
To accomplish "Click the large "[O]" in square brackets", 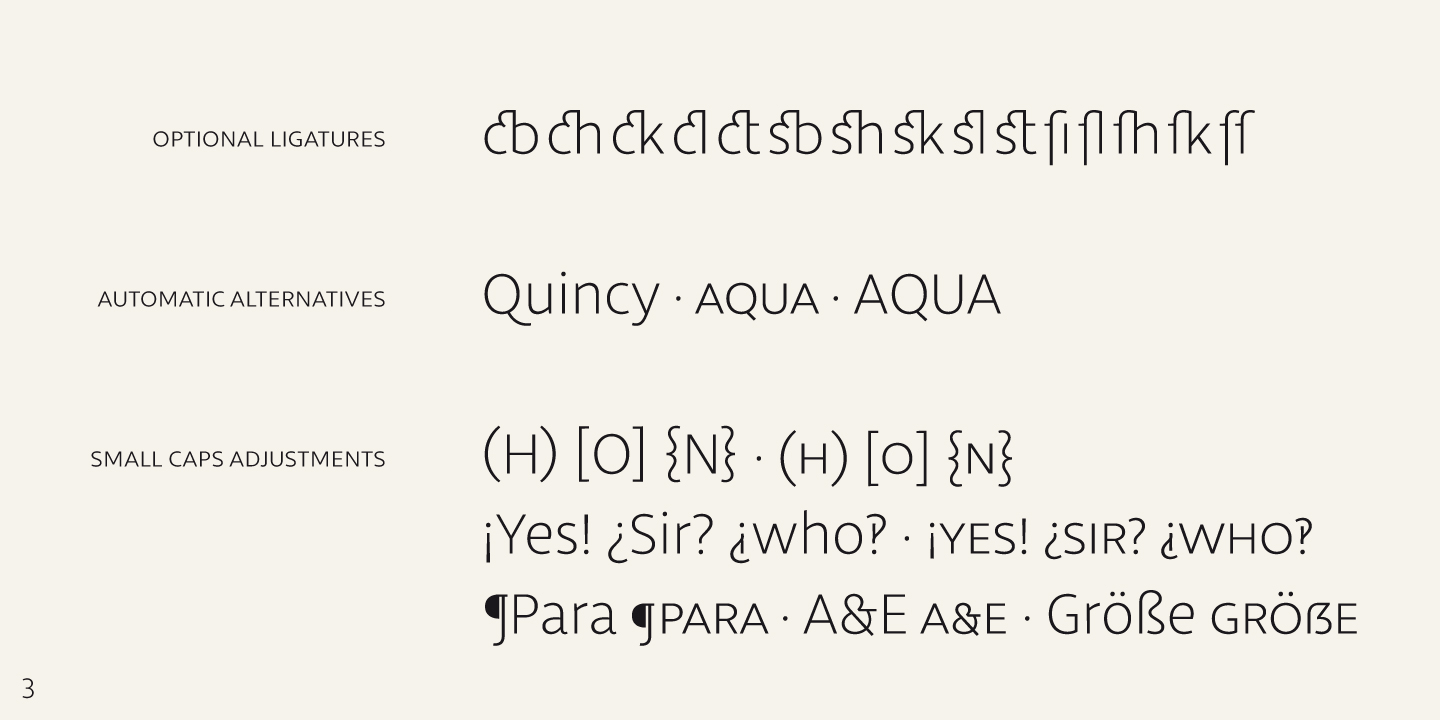I will tap(611, 455).
